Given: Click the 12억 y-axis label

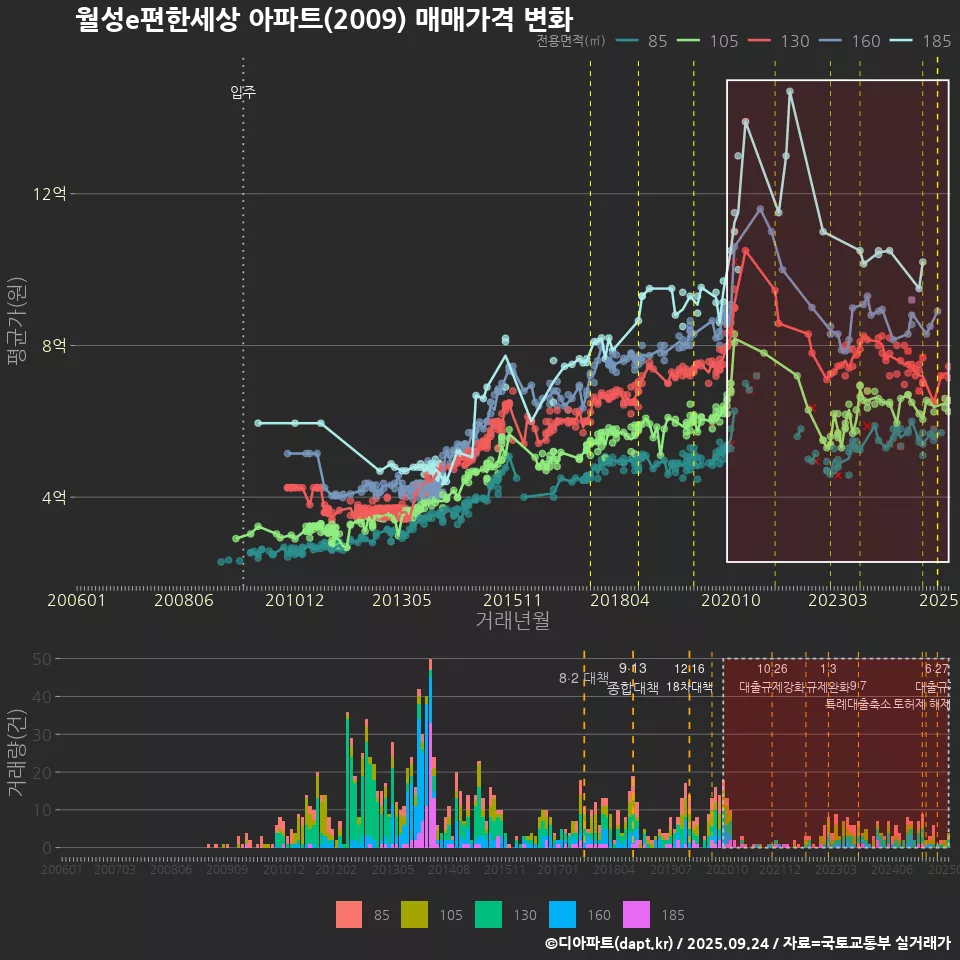Looking at the screenshot, I should point(49,194).
